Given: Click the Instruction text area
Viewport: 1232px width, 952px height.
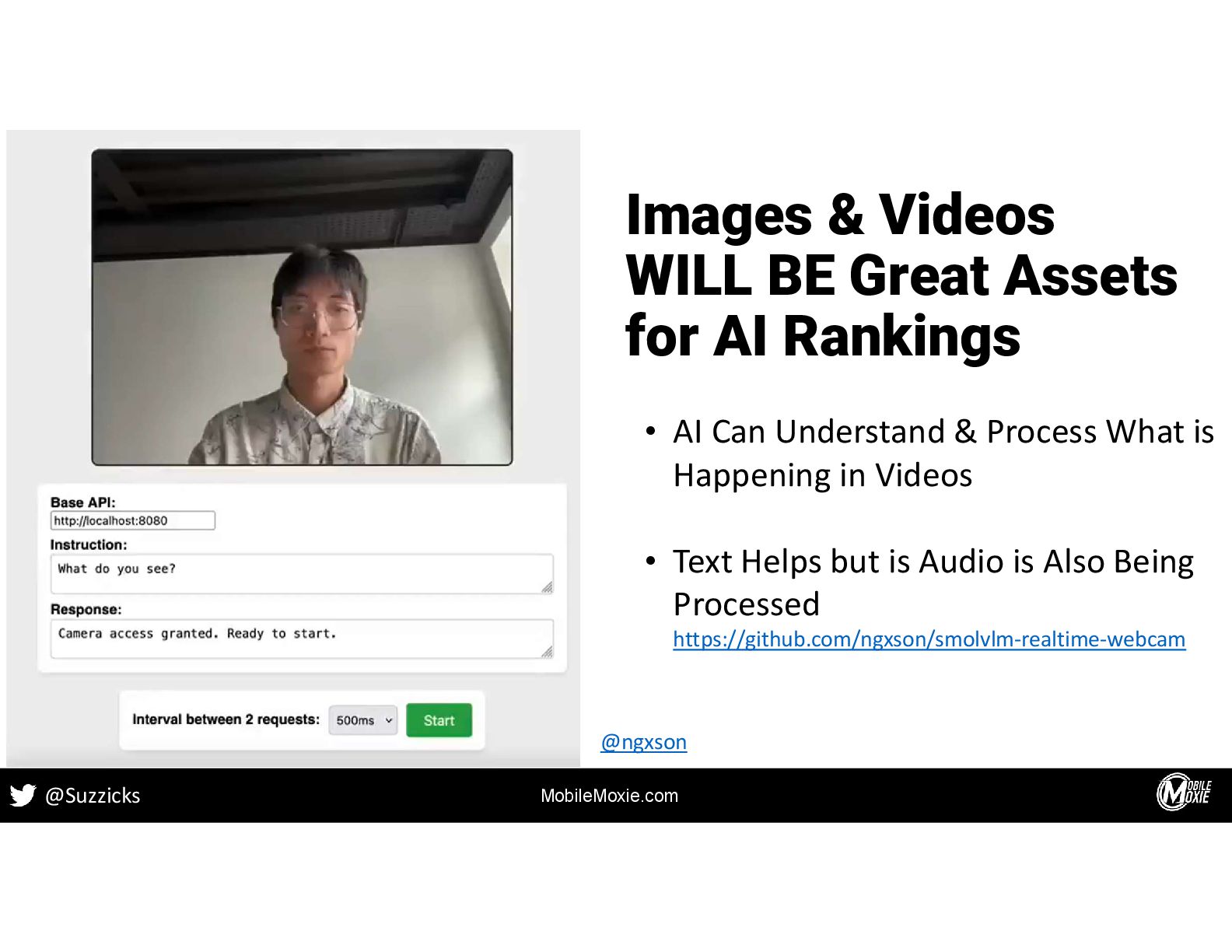Looking at the screenshot, I should point(302,574).
